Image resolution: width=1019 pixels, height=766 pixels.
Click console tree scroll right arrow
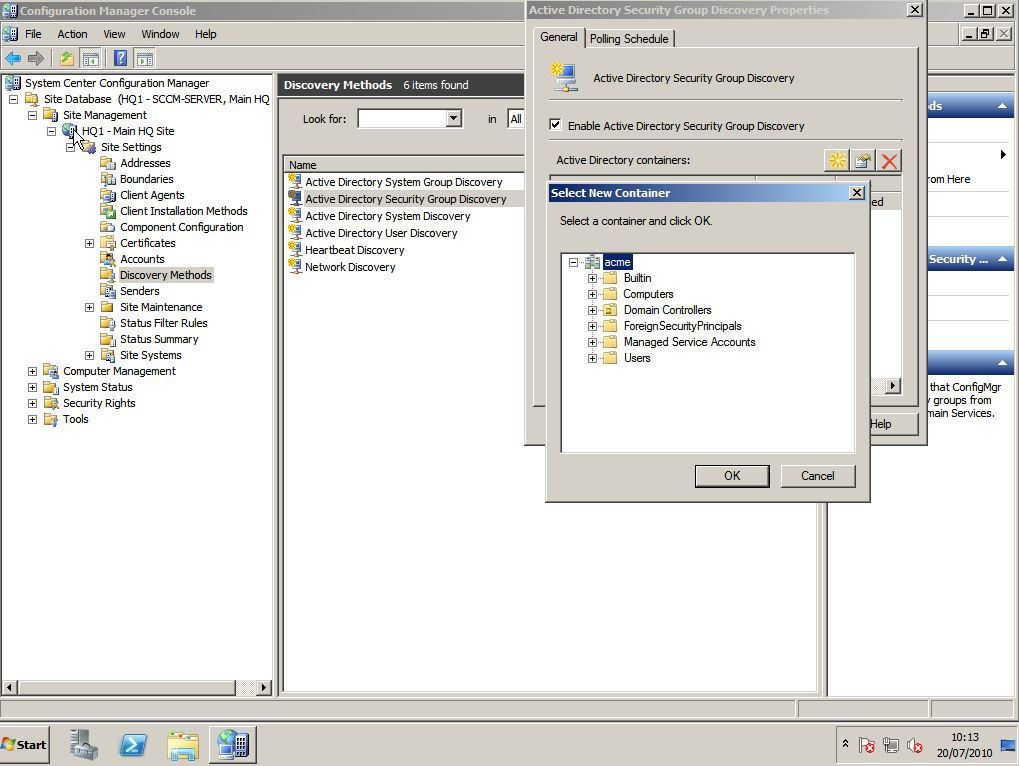pos(263,687)
